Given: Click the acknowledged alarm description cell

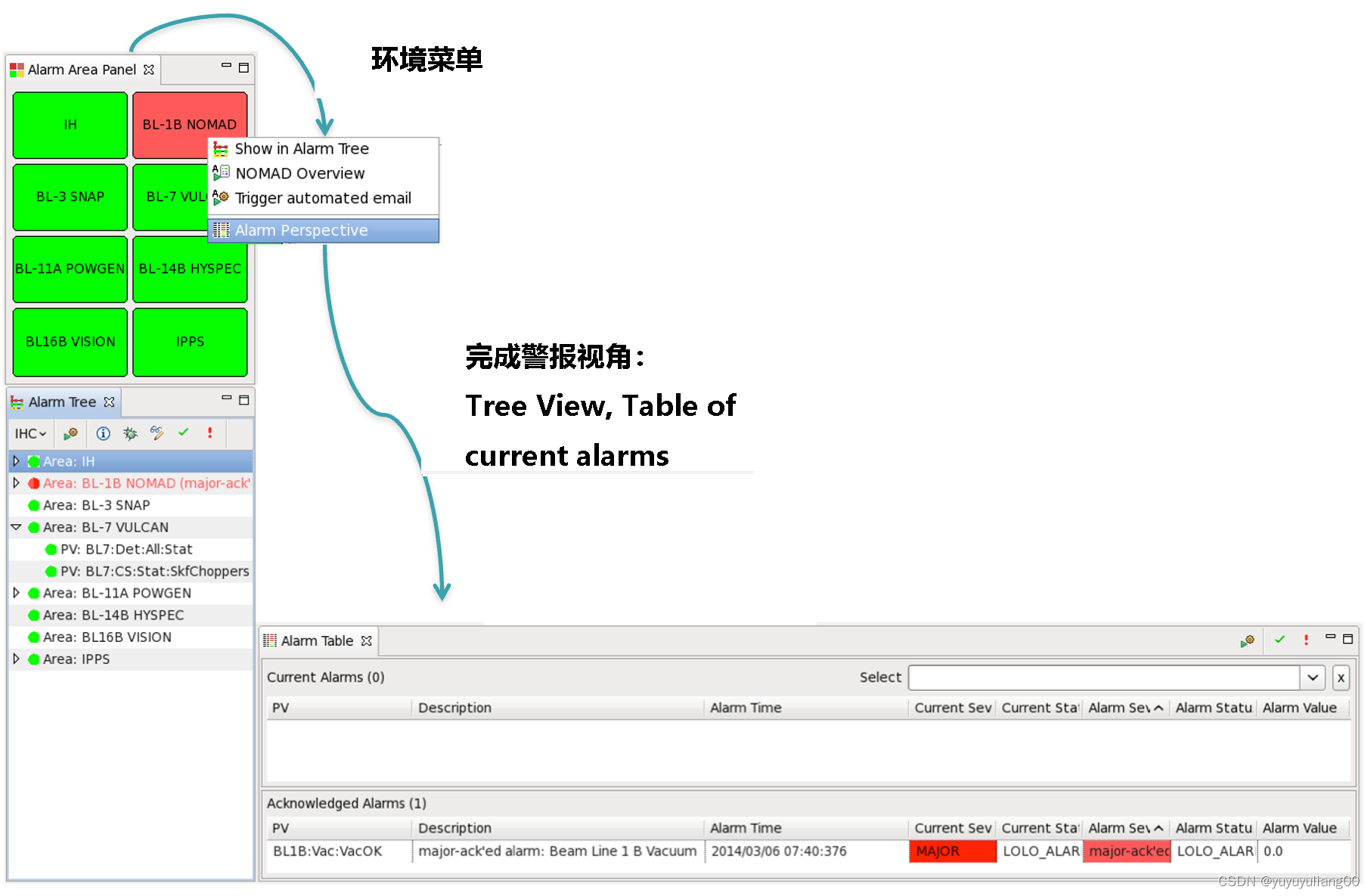Looking at the screenshot, I should [x=558, y=851].
